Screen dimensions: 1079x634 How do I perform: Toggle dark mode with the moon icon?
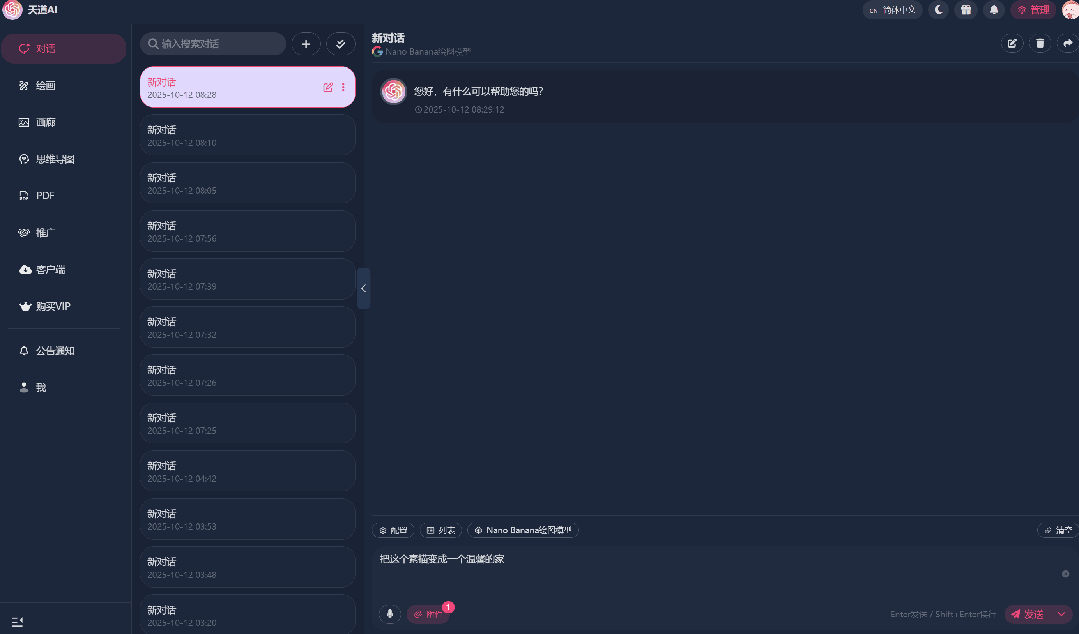coord(939,10)
